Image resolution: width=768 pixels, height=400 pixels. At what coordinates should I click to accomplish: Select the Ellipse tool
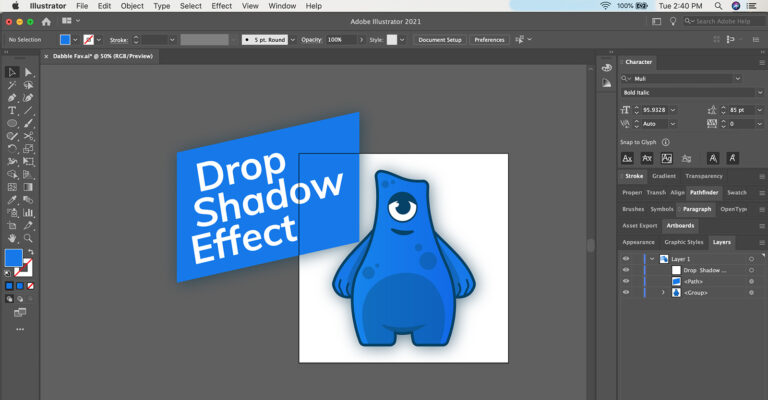12,123
